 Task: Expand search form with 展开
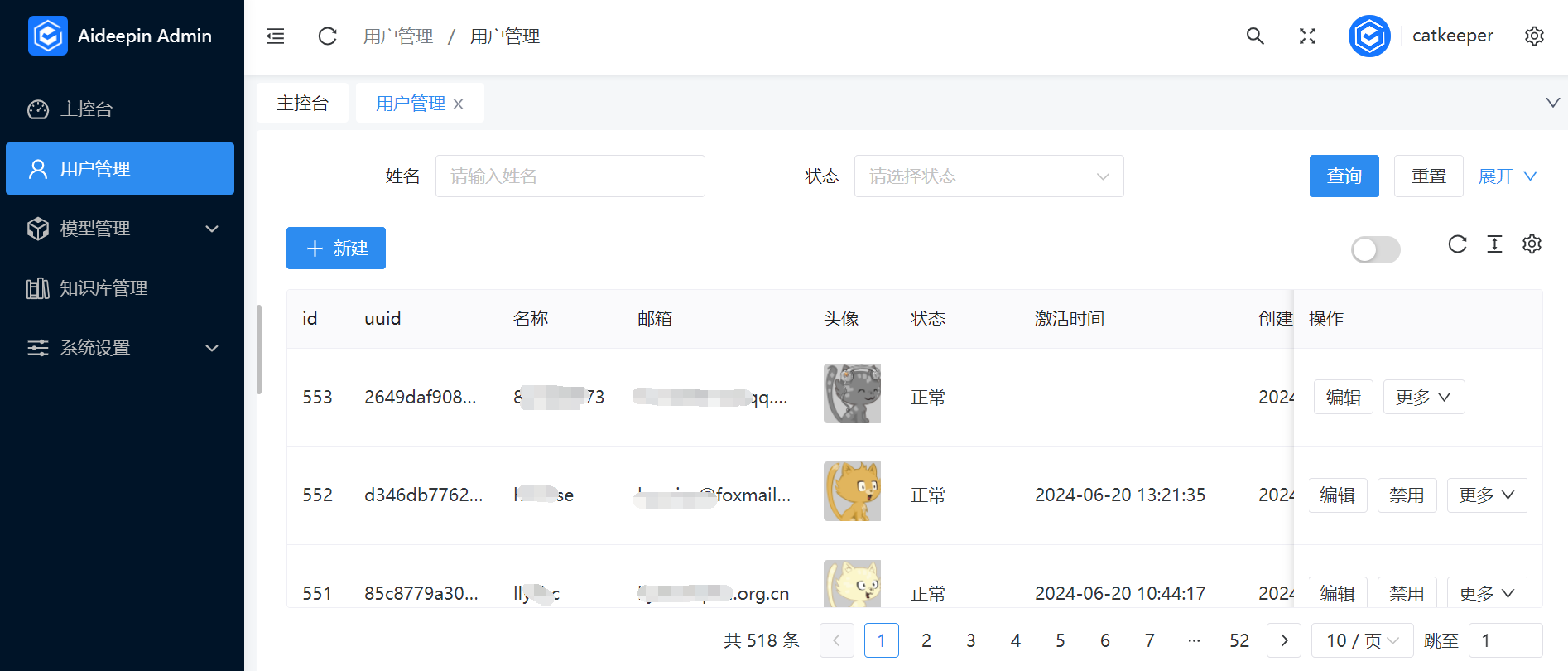(x=1507, y=176)
